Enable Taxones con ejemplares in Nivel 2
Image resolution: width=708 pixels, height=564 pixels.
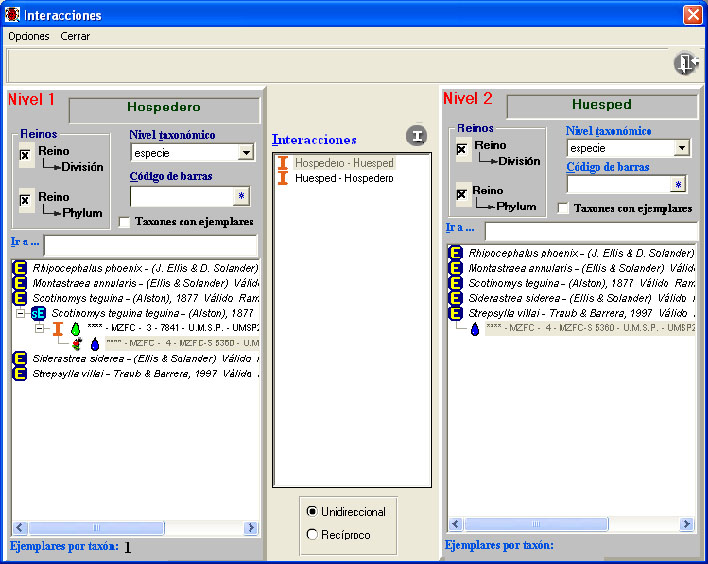[563, 208]
